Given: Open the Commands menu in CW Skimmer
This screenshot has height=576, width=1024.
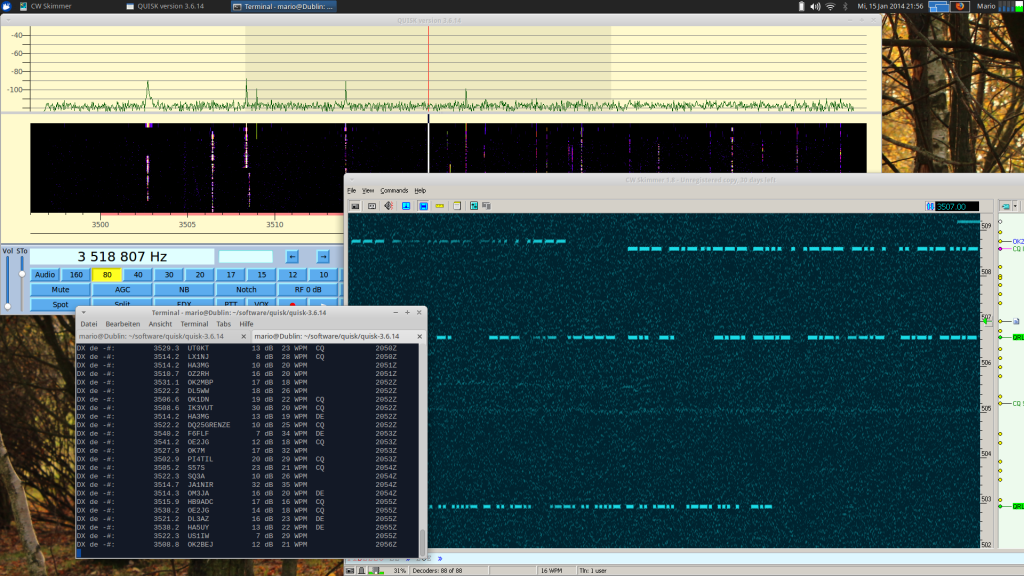Looking at the screenshot, I should coord(394,190).
